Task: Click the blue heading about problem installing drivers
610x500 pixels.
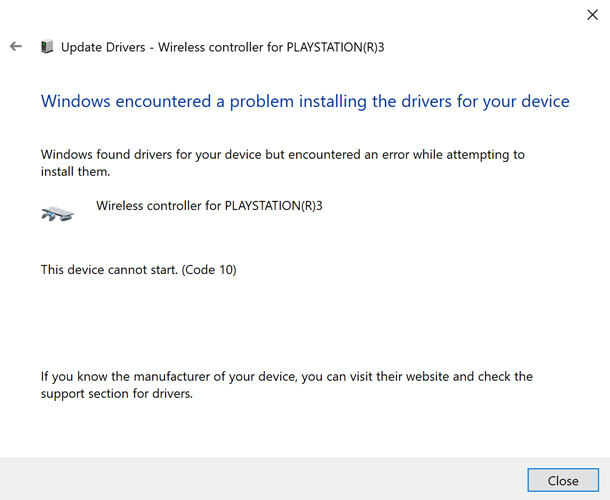Action: (x=305, y=102)
